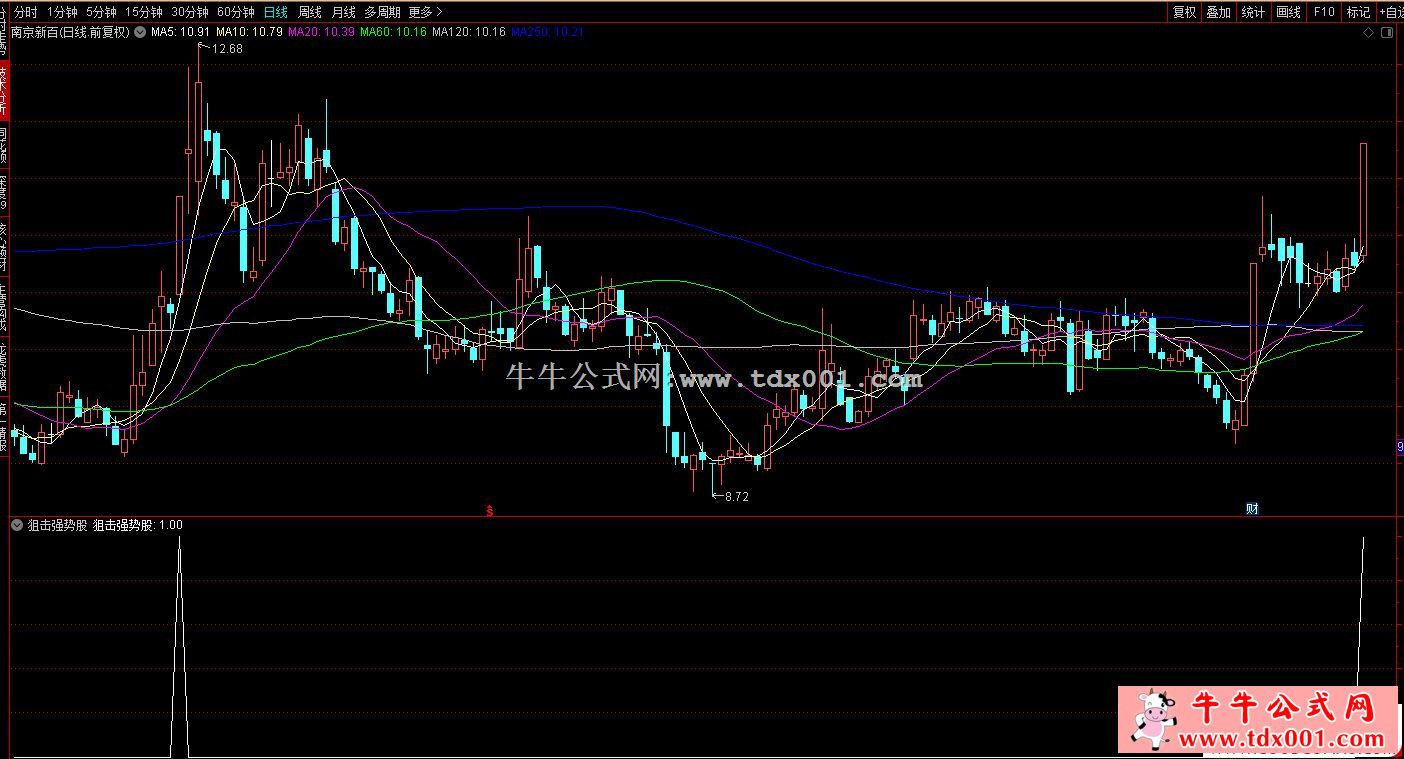1404x759 pixels.
Task: Click the red $ event marker
Action: coord(489,511)
